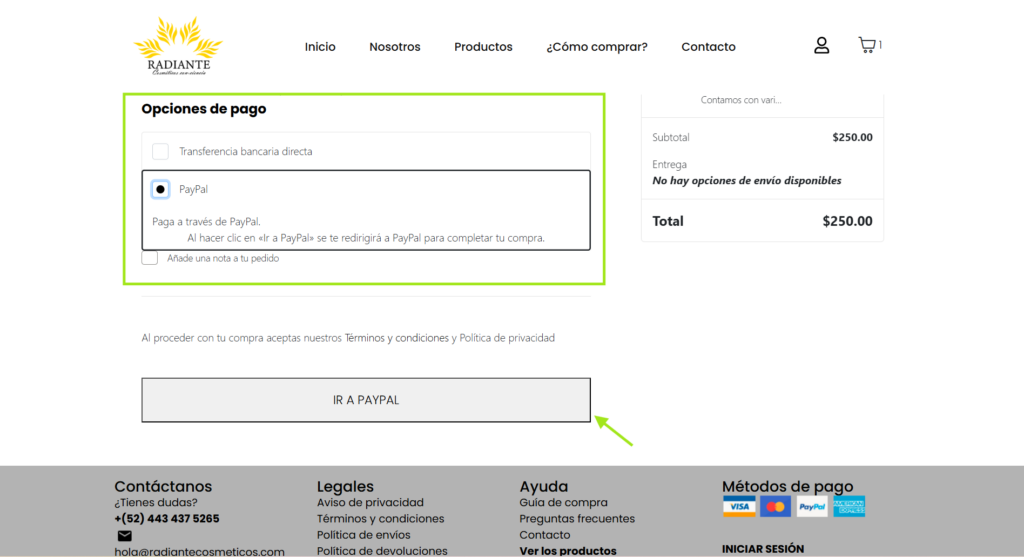Click the 'Contáctanos' footer heading

point(163,486)
